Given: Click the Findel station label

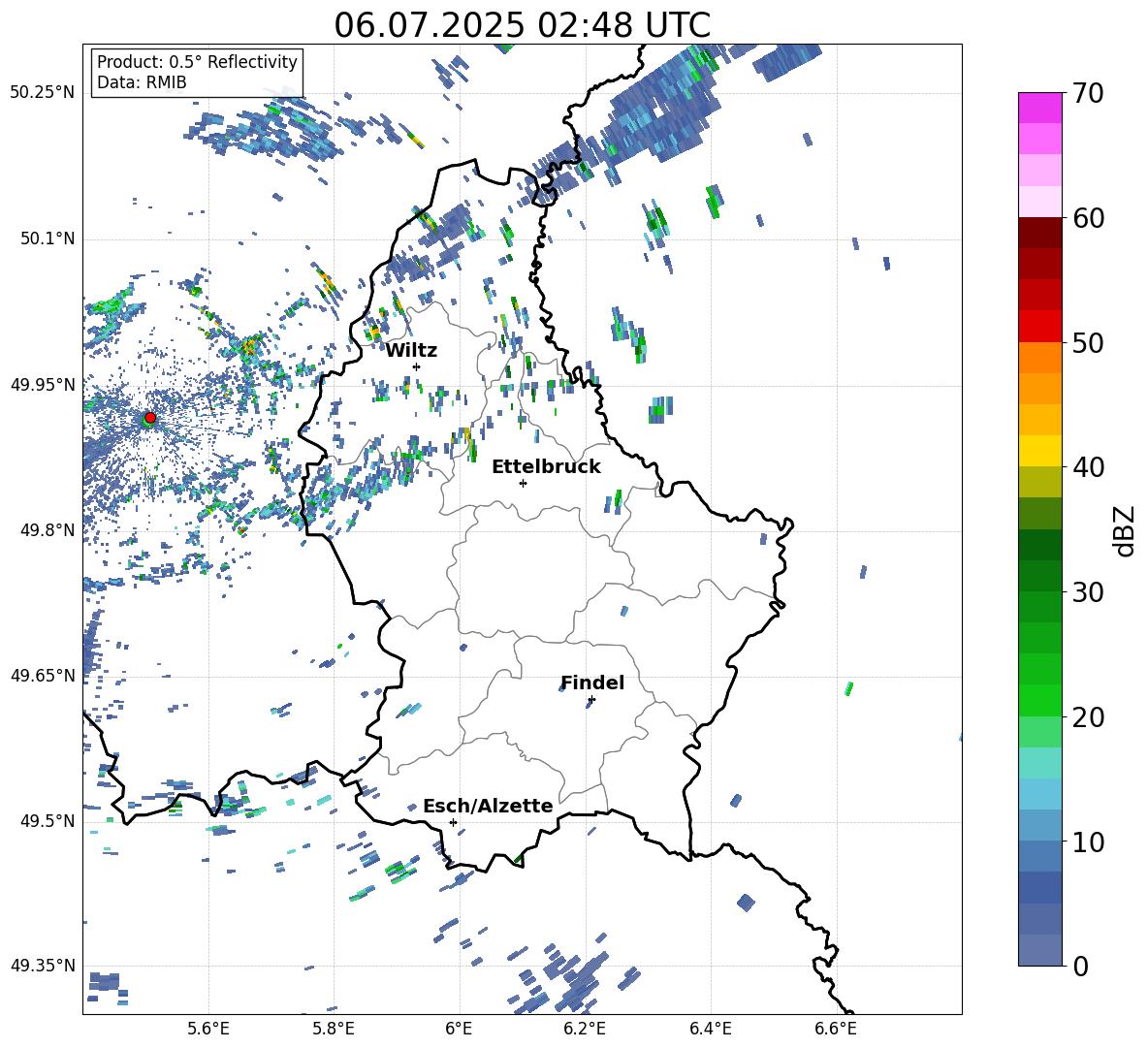Looking at the screenshot, I should 592,683.
